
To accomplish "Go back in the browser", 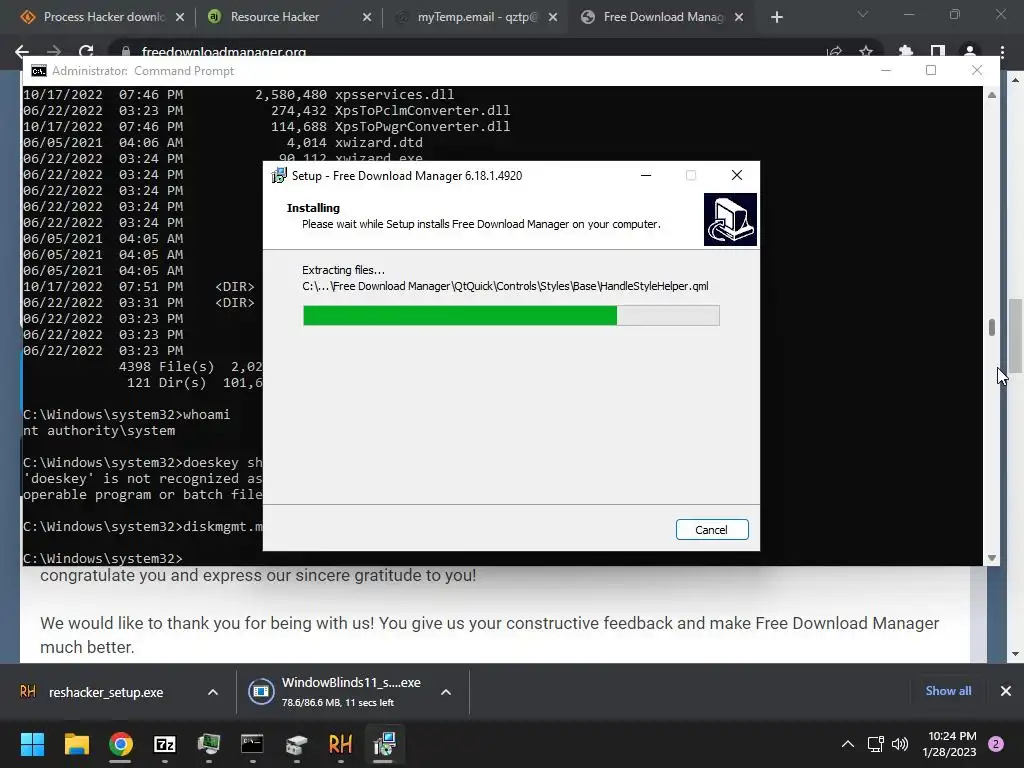I will 22,51.
